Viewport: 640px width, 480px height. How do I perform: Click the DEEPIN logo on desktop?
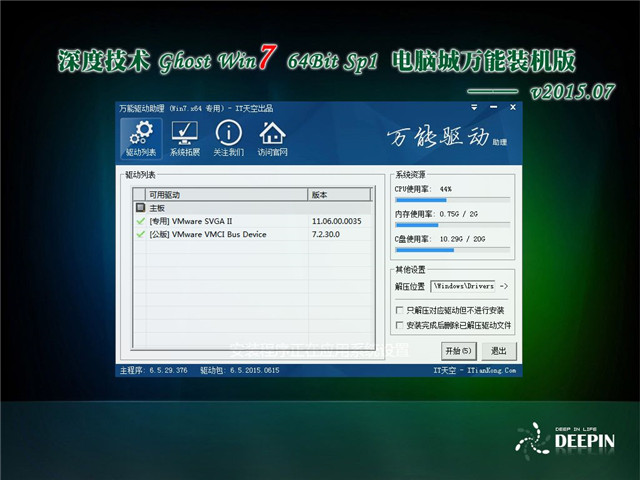(x=565, y=440)
